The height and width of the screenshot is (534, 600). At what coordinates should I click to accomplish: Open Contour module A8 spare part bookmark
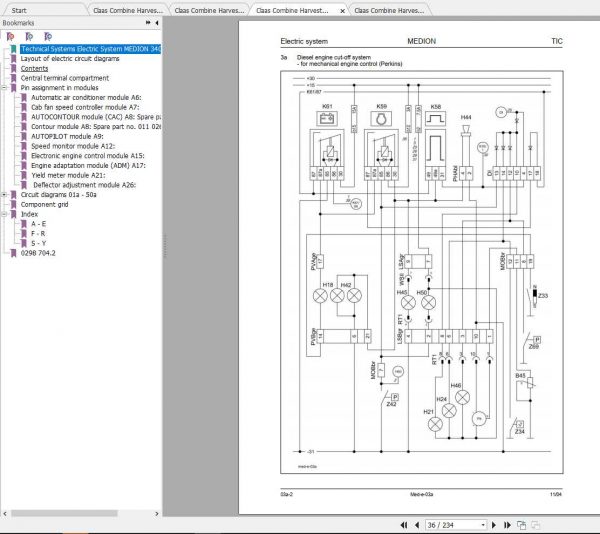[96, 127]
